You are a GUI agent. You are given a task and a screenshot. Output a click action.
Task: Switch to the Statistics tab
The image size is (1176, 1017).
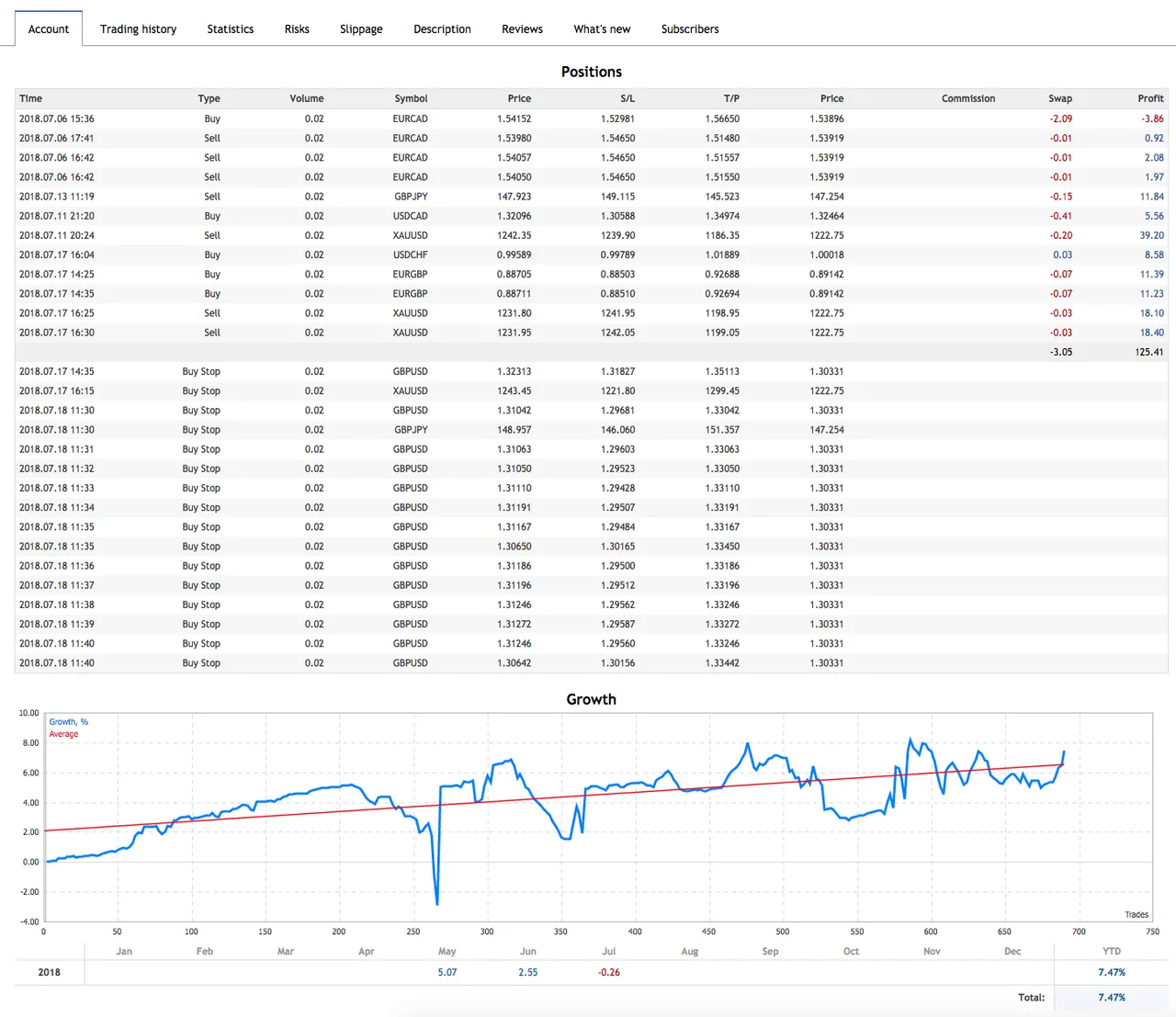(x=231, y=29)
